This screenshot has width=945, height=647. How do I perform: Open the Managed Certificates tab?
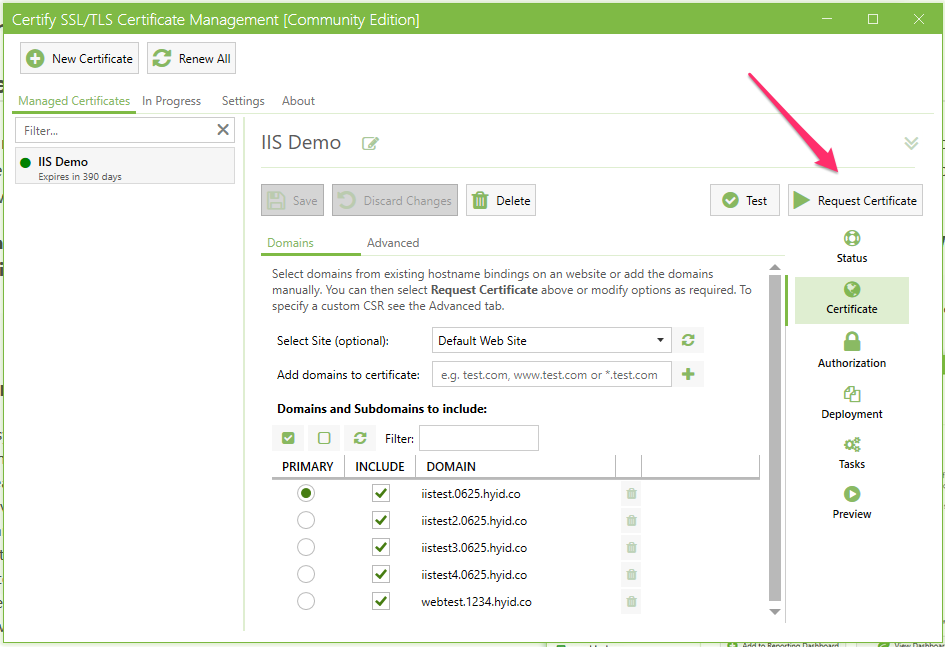(74, 101)
